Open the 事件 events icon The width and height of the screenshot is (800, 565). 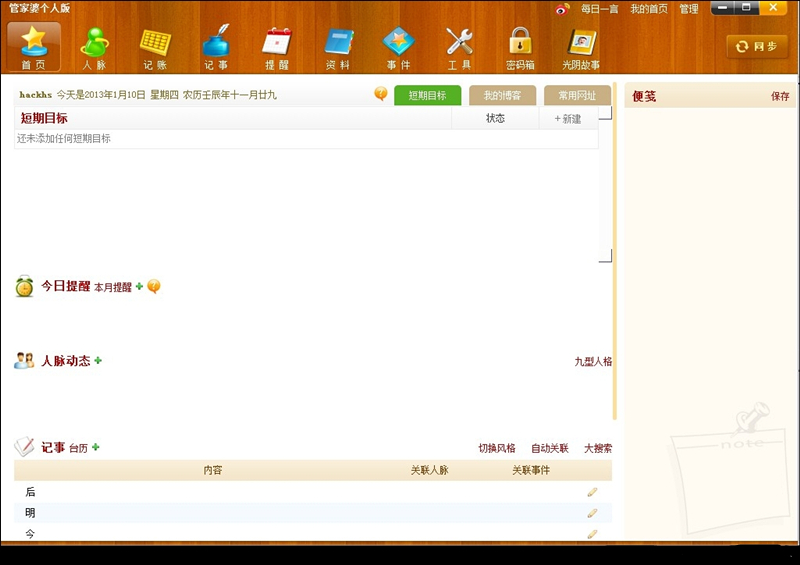click(398, 47)
